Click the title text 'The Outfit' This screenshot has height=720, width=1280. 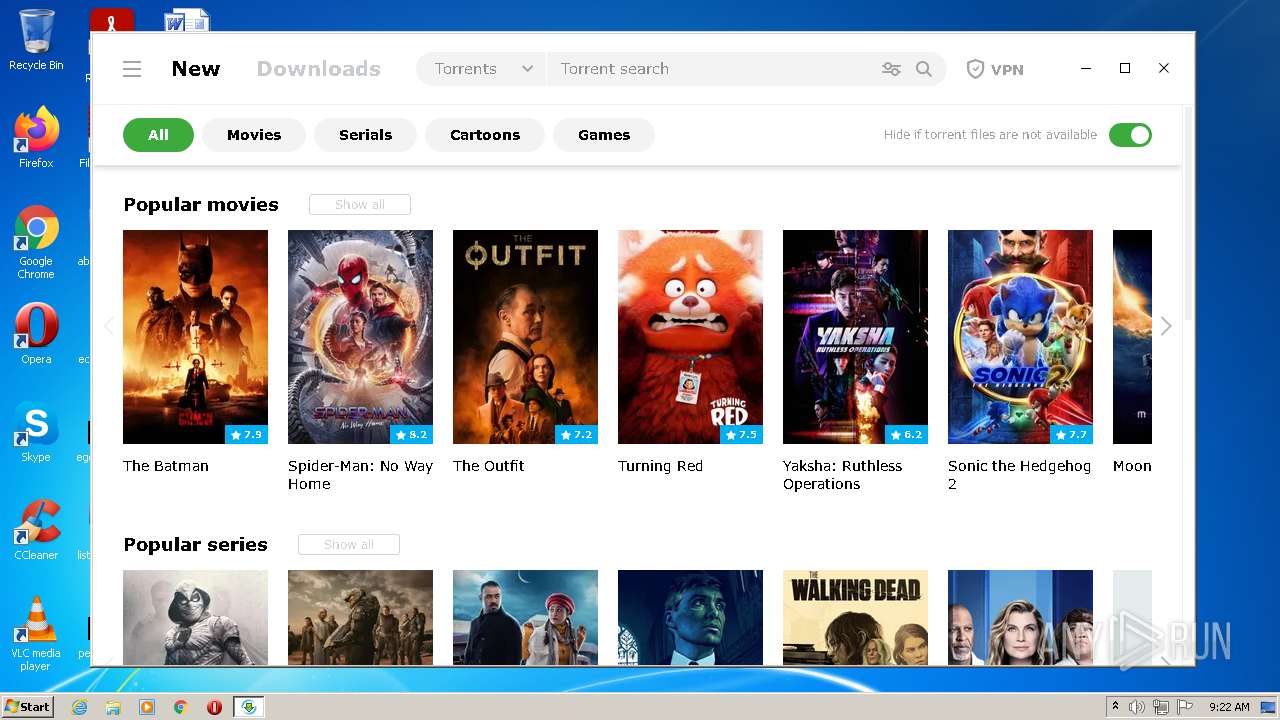pyautogui.click(x=488, y=466)
